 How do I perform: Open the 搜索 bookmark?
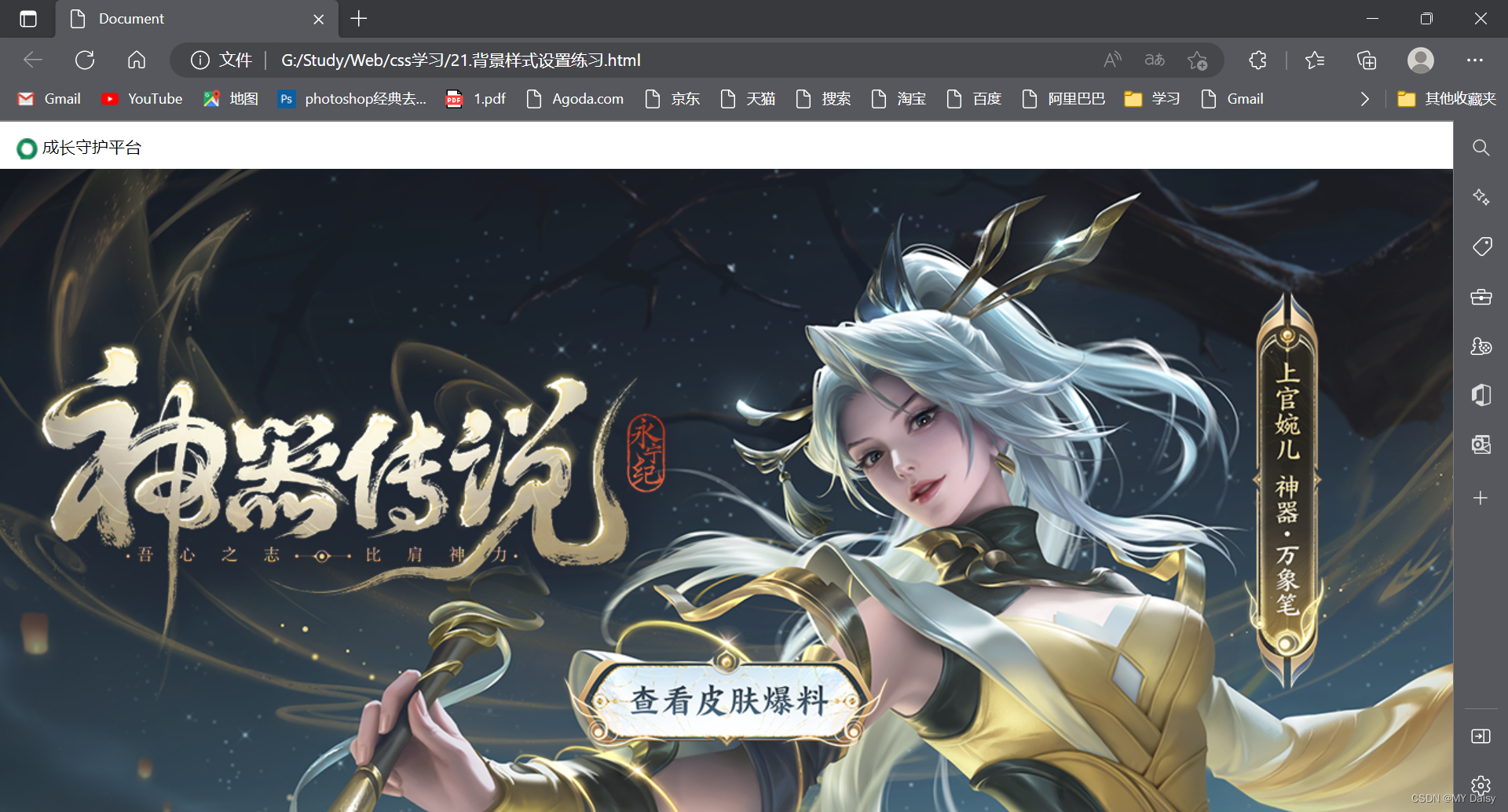pos(823,99)
